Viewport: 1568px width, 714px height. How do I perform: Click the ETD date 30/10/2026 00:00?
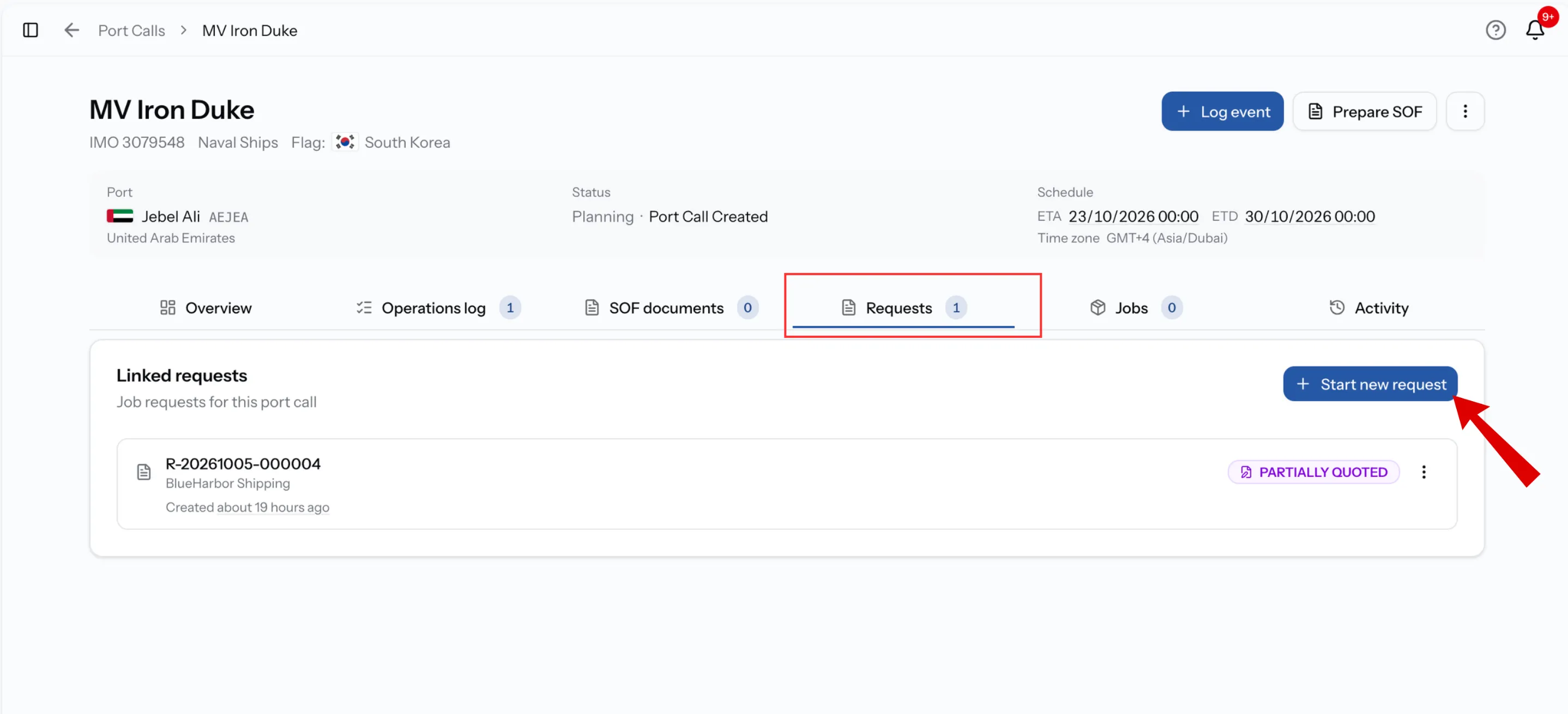point(1310,216)
